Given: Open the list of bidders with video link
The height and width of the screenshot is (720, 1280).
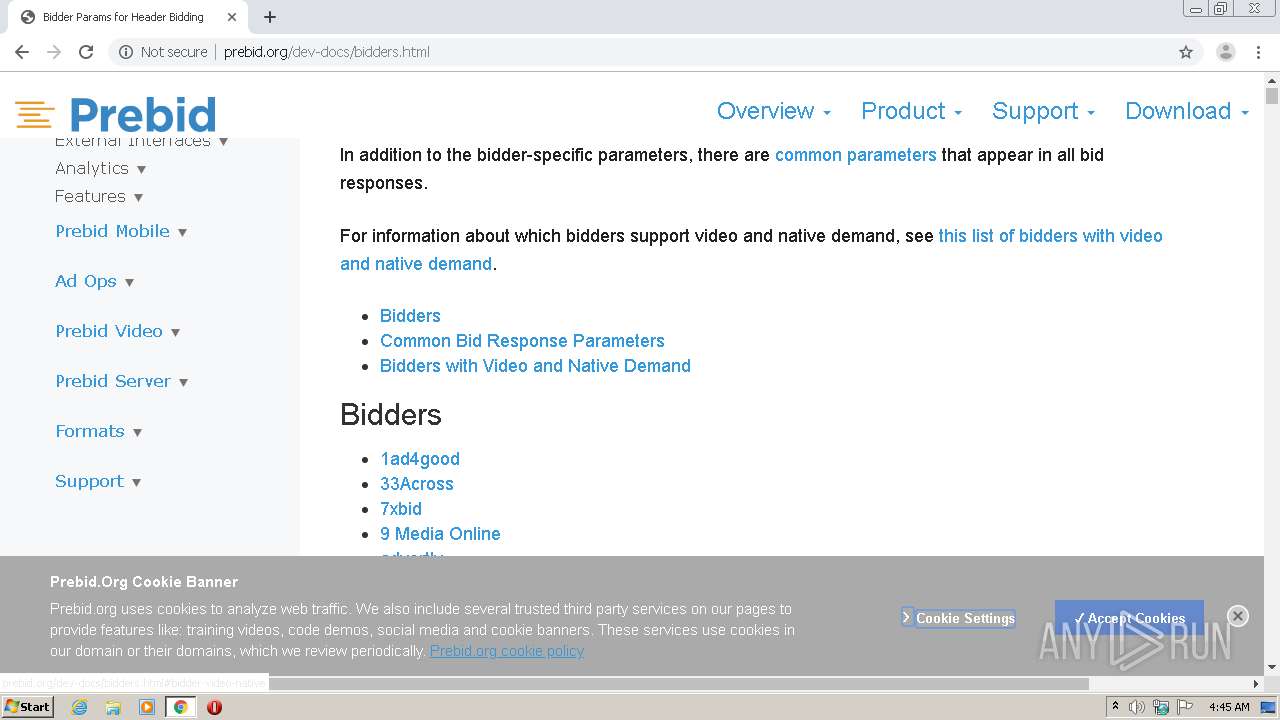Looking at the screenshot, I should tap(1050, 236).
